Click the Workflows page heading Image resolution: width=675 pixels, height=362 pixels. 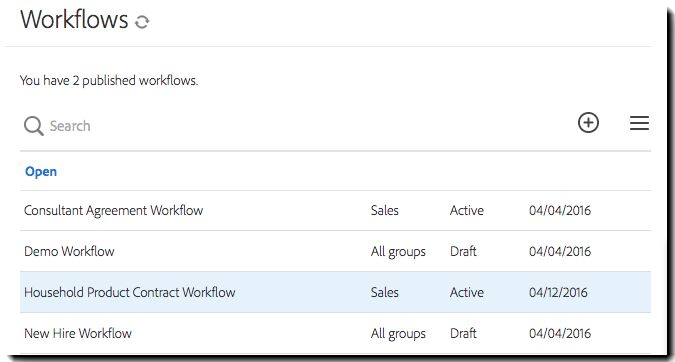(74, 20)
